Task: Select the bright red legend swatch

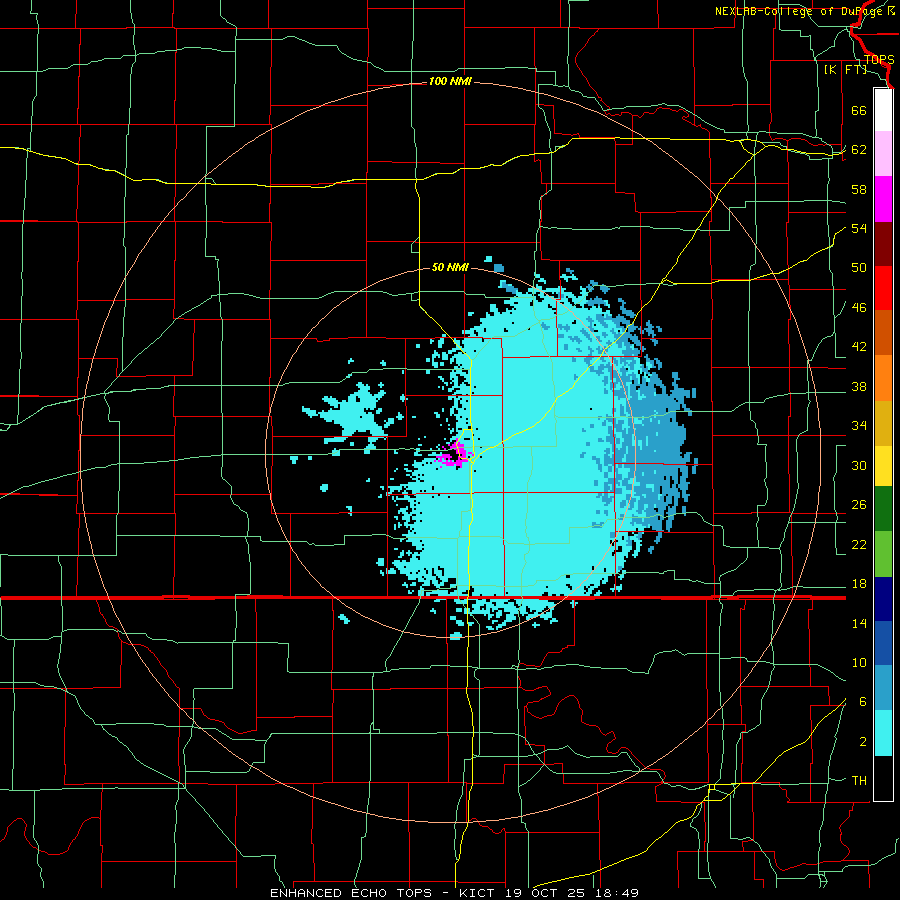Action: point(883,288)
